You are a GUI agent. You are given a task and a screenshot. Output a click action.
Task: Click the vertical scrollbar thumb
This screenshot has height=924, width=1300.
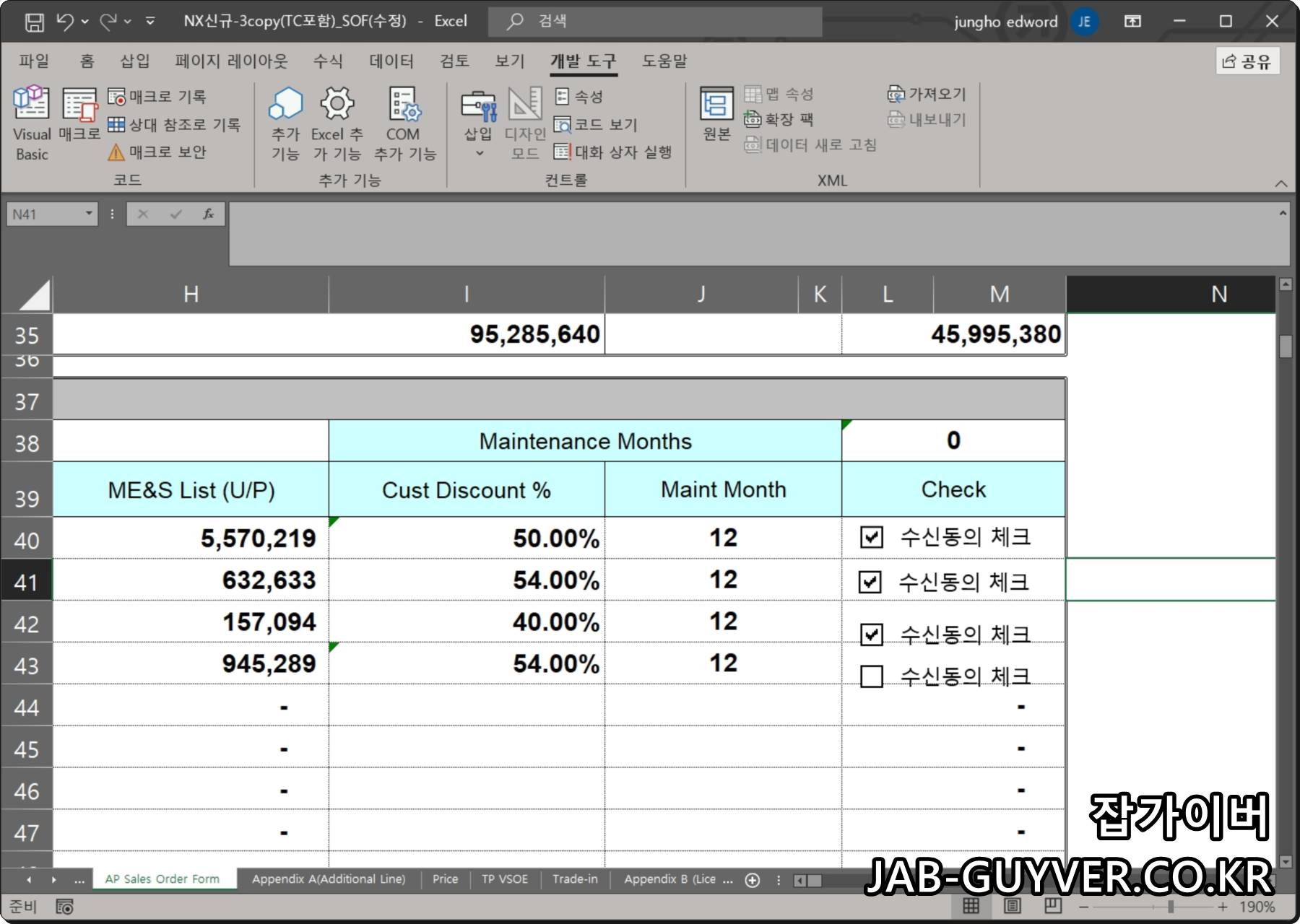(1285, 346)
